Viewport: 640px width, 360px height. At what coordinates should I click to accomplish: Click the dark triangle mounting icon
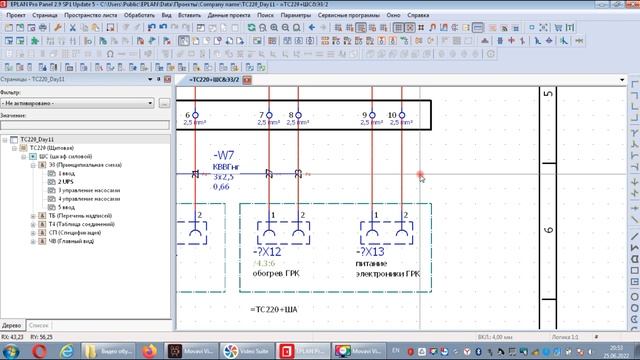(484, 41)
